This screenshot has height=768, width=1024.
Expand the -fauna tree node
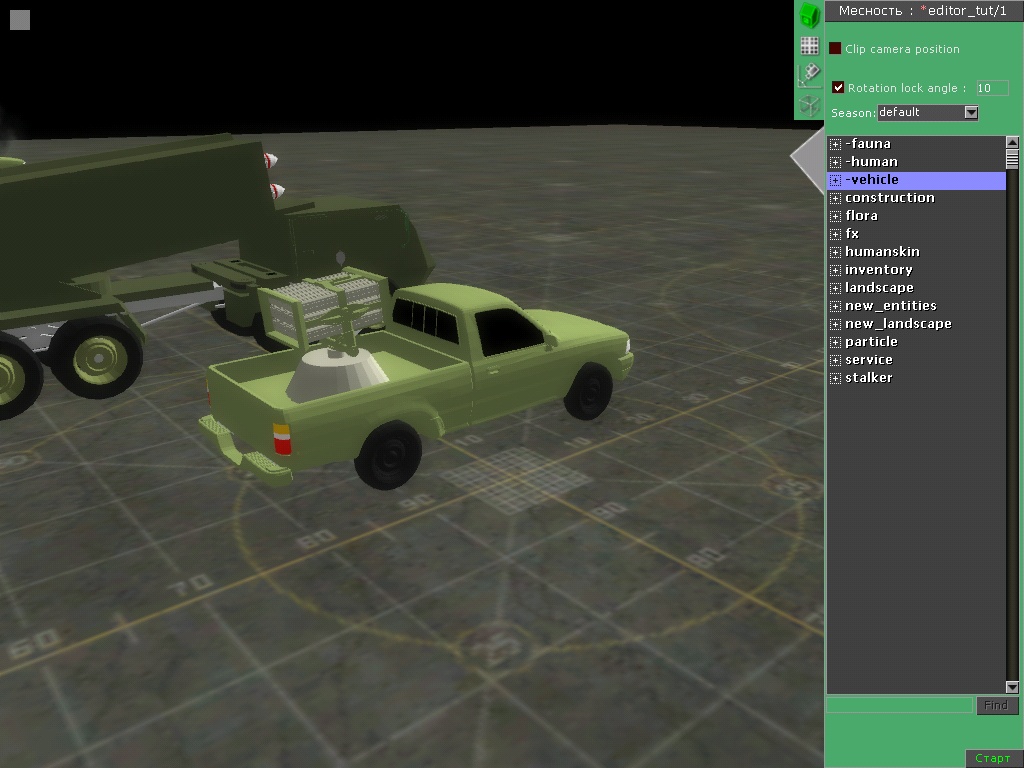(835, 144)
